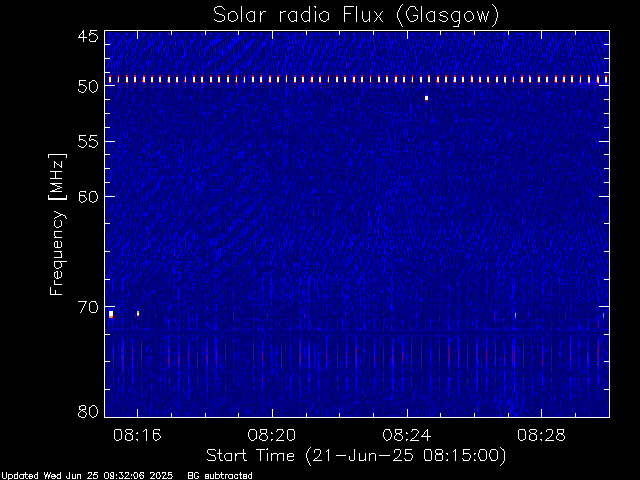Click the 45 MHz axis label
Viewport: 640px width, 480px height.
[88, 37]
